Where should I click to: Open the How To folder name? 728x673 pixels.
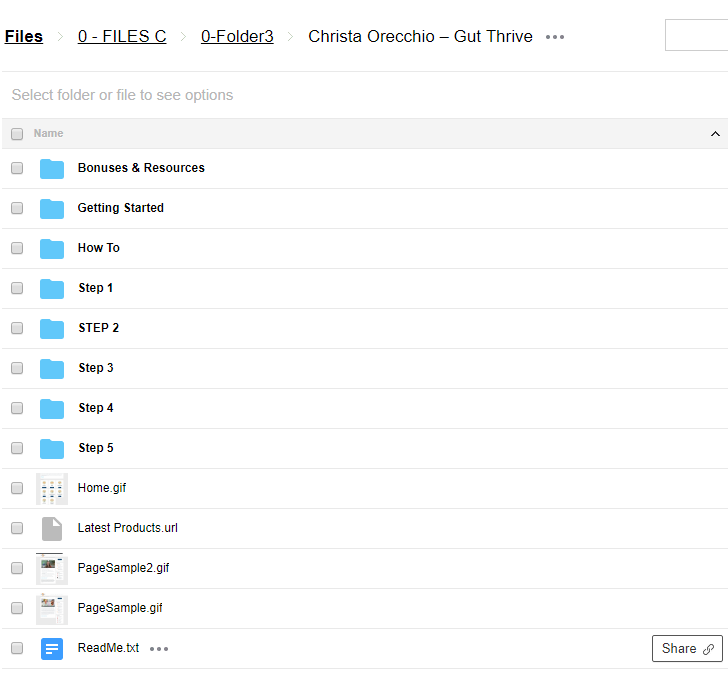(x=98, y=248)
